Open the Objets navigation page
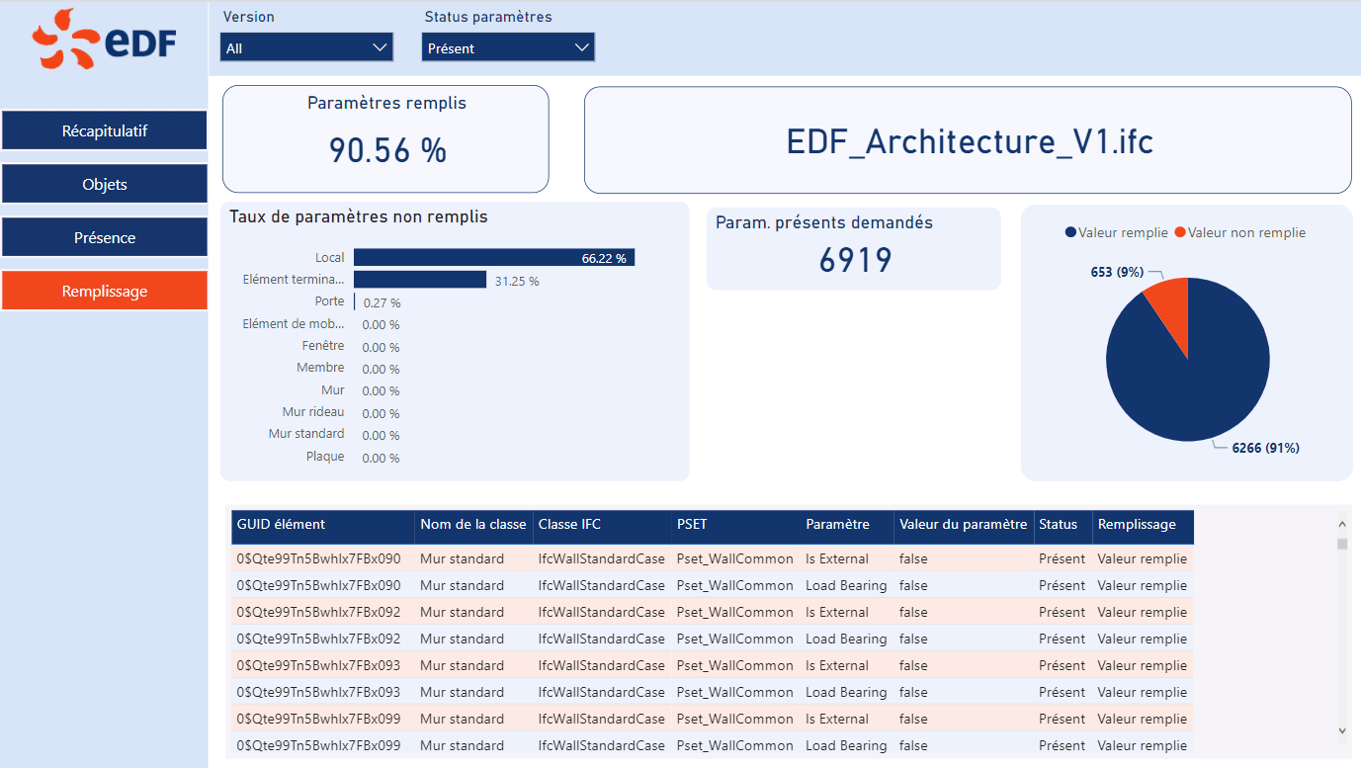The image size is (1361, 768). point(104,184)
